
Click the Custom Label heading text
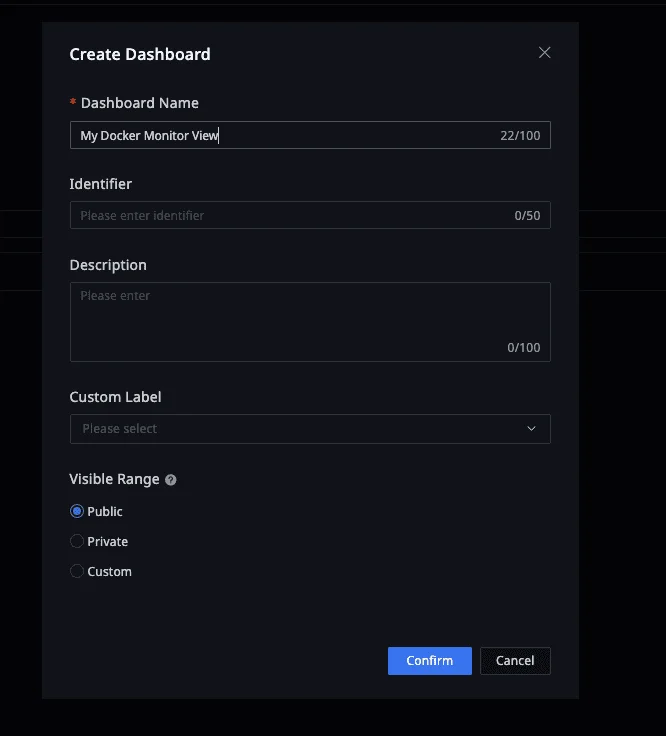(x=115, y=397)
